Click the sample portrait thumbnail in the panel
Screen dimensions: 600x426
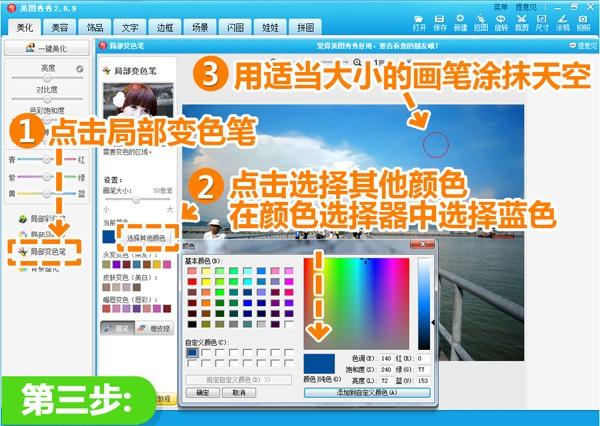[x=138, y=100]
